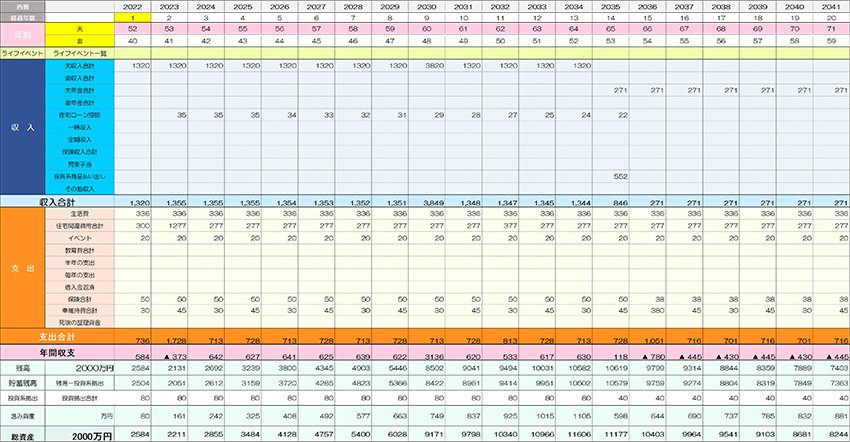The width and height of the screenshot is (850, 442).
Task: Select the 2022 year column header
Action: (139, 6)
